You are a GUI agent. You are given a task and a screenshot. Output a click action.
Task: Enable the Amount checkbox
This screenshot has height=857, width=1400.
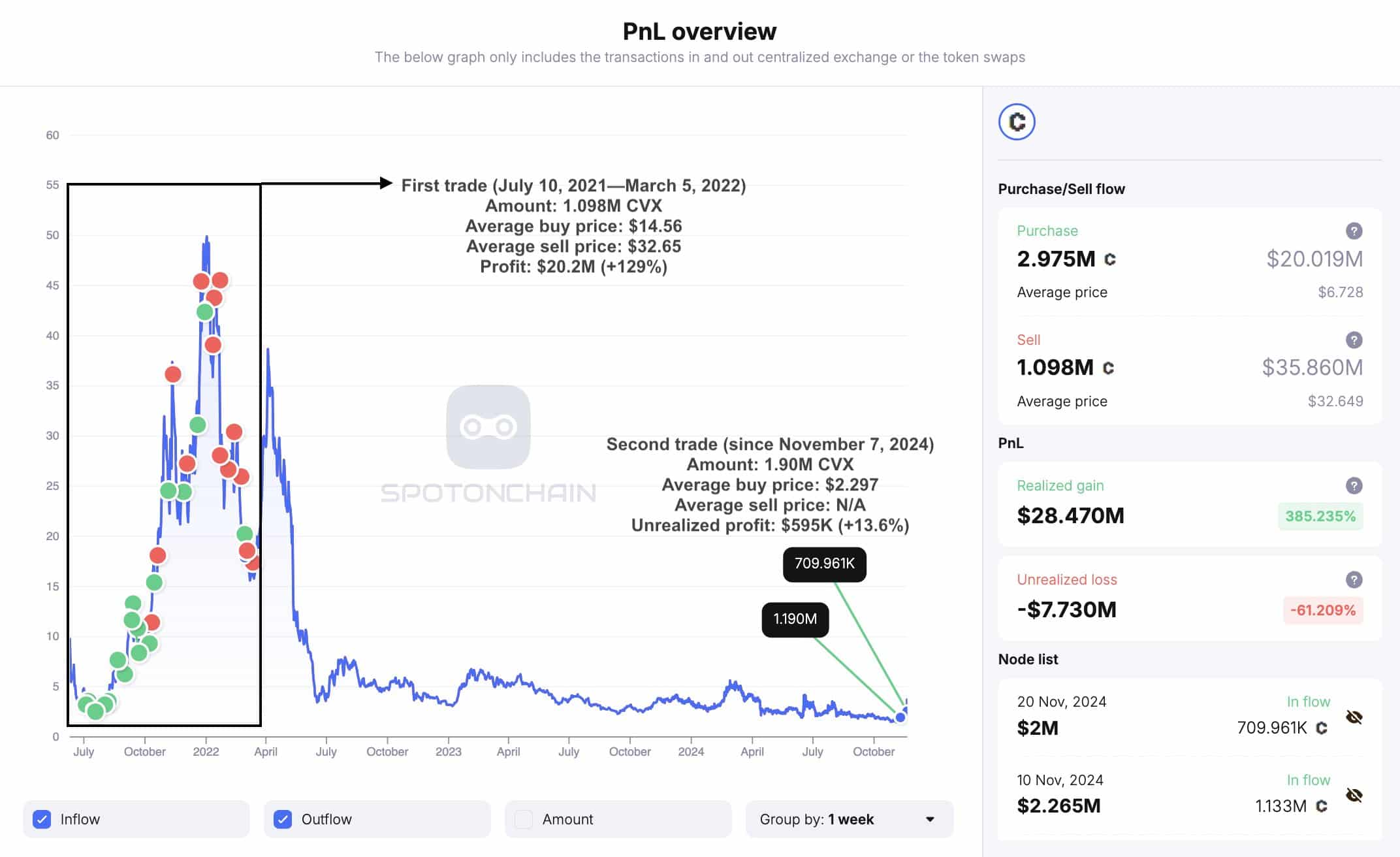[524, 819]
